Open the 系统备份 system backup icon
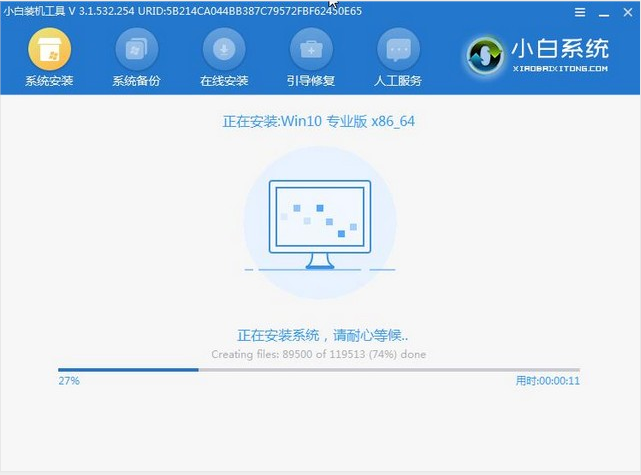 tap(137, 48)
